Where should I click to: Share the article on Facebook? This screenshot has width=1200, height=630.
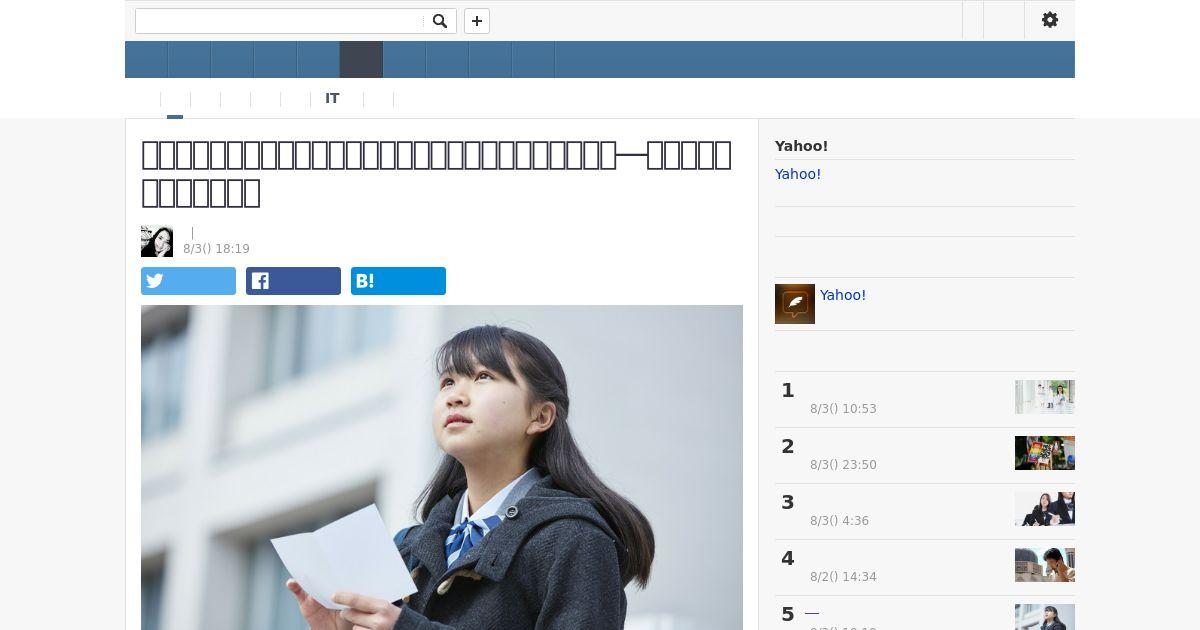[x=293, y=281]
